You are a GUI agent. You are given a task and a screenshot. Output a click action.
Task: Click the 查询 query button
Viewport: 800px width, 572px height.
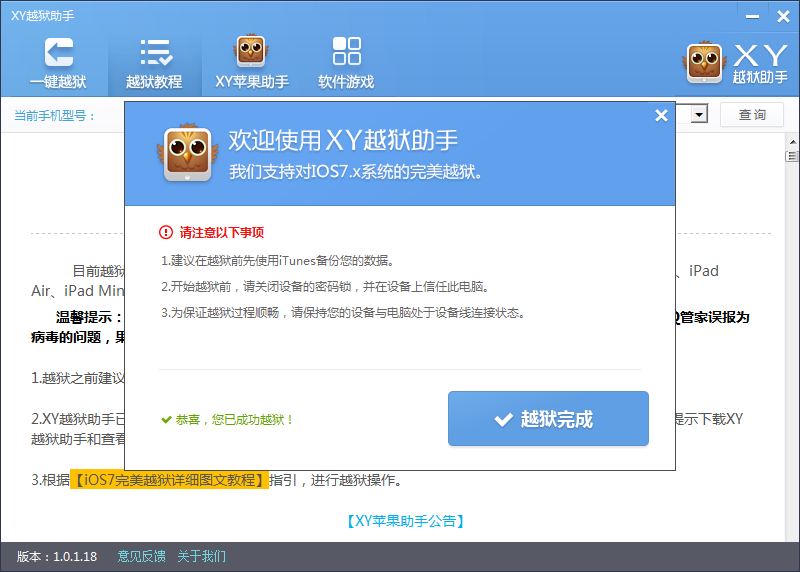[x=752, y=115]
